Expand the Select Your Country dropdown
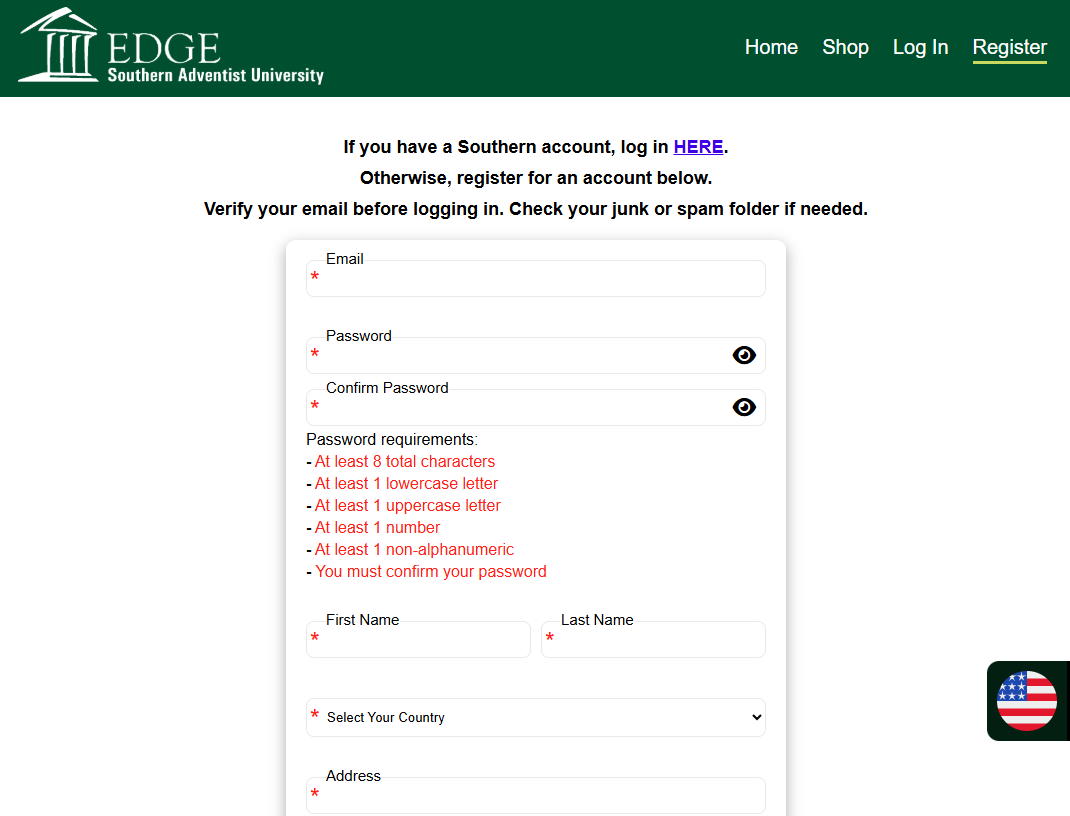 coord(535,717)
